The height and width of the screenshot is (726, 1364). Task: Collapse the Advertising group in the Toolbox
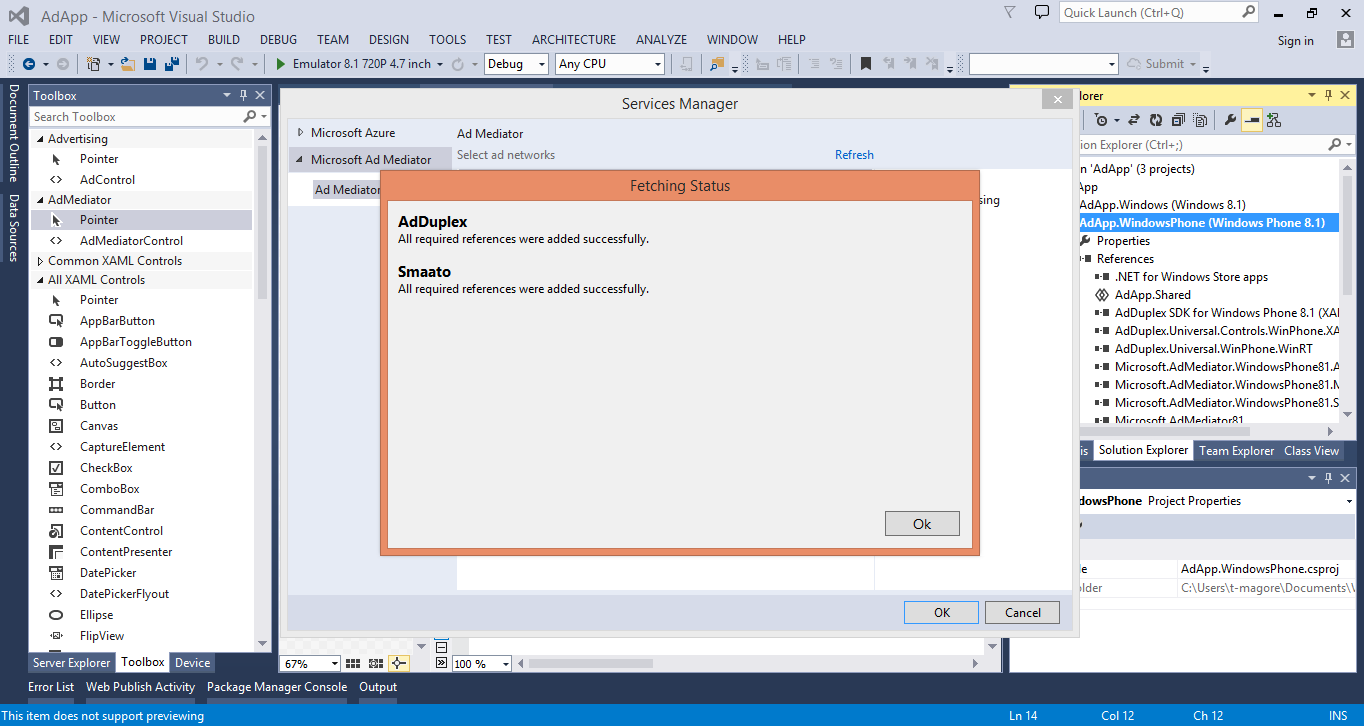coord(40,139)
